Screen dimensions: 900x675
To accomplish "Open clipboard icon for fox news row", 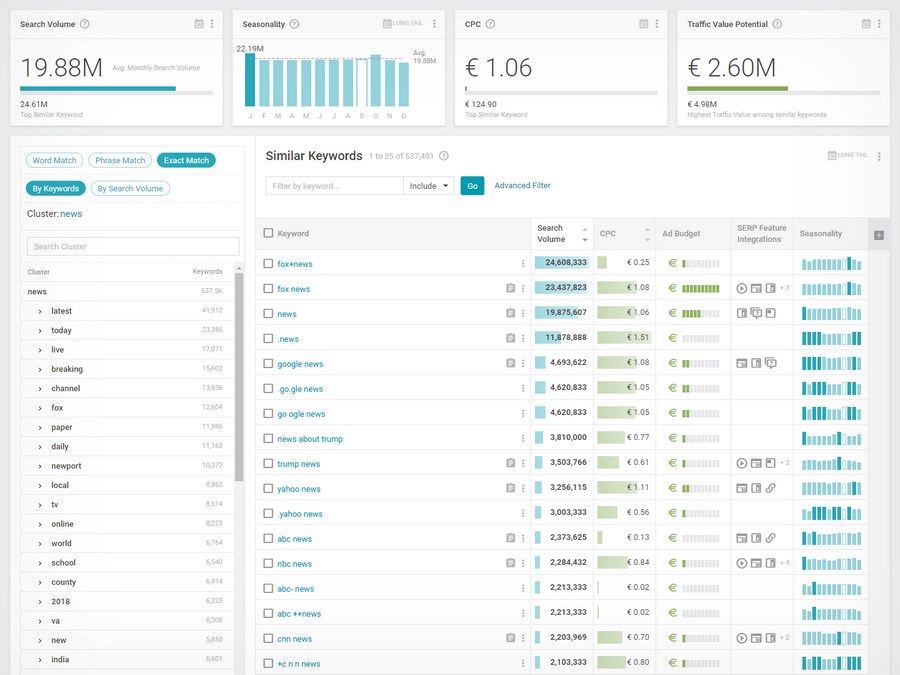I will [510, 288].
